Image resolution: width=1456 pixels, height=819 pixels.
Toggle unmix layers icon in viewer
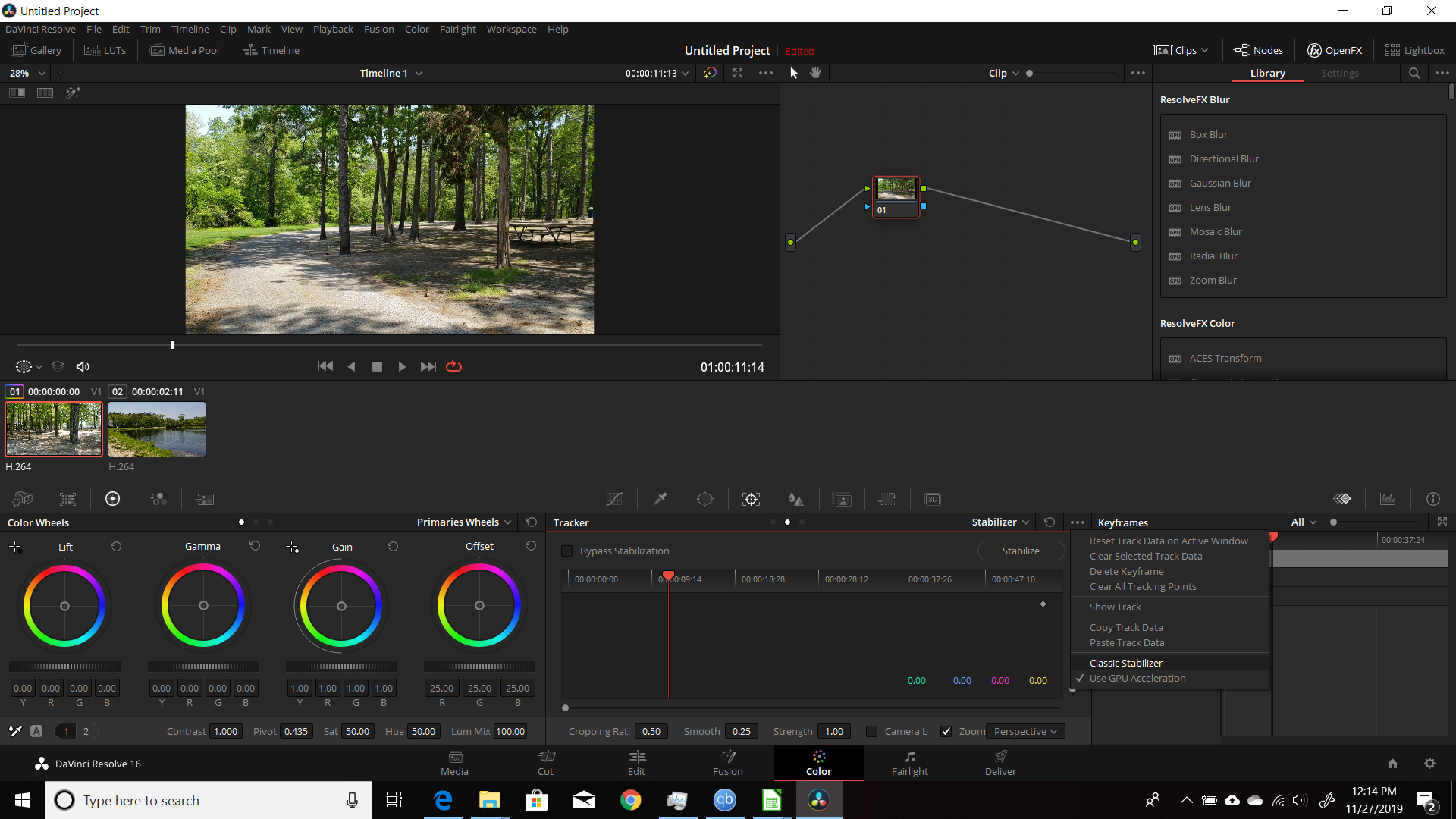[58, 366]
